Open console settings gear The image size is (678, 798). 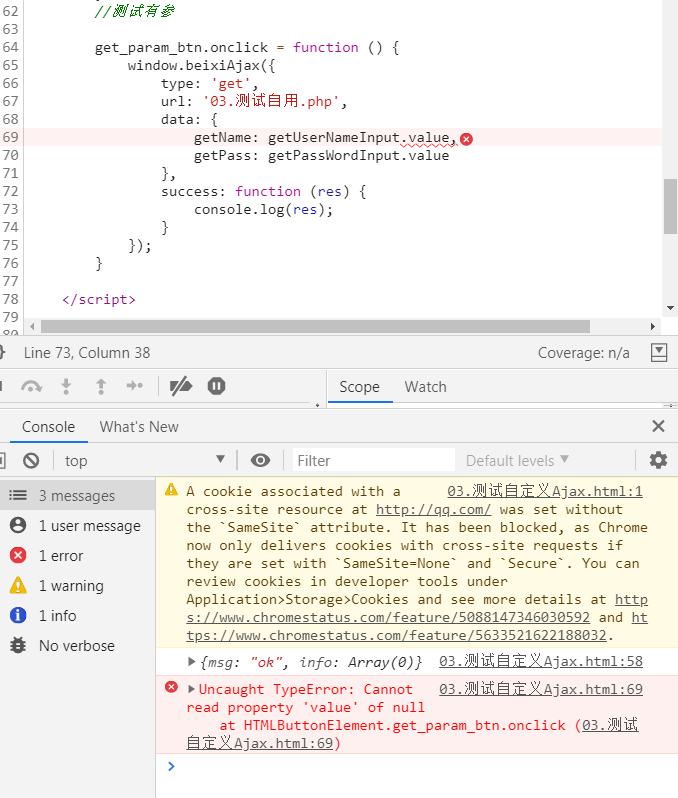coord(658,460)
